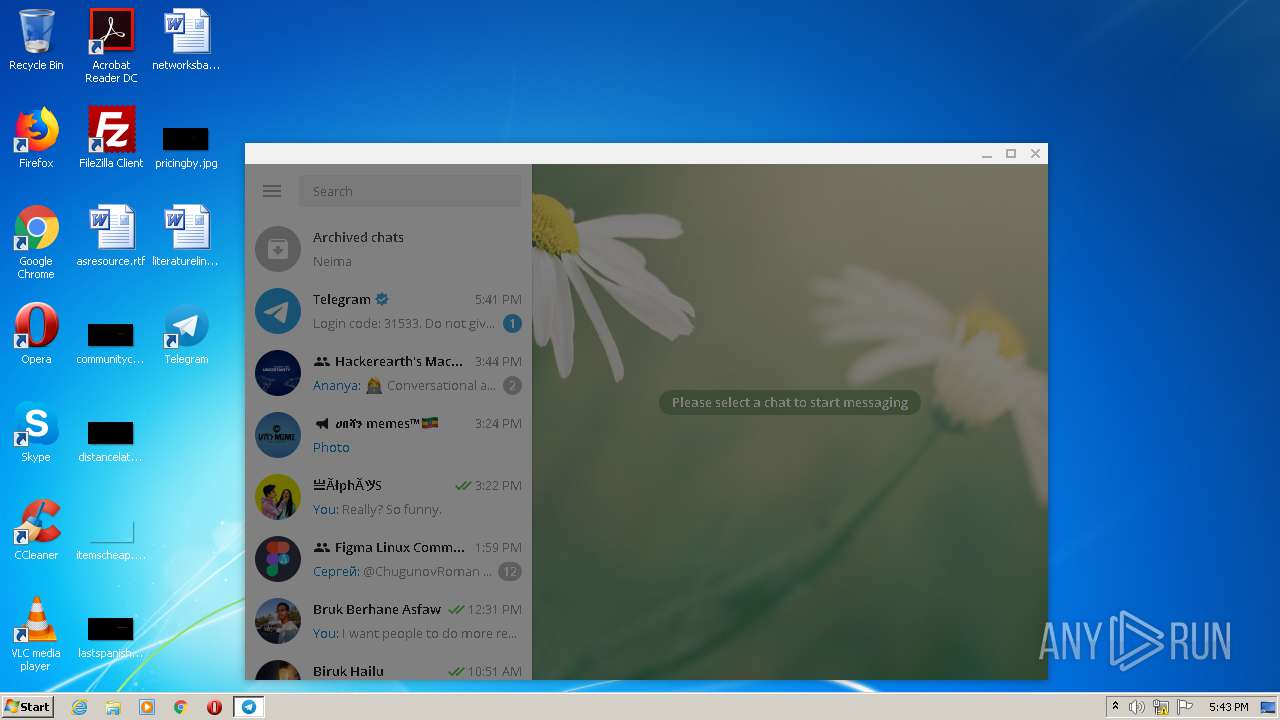The height and width of the screenshot is (720, 1280).
Task: Select 'Login code: 31533' message preview
Action: (x=404, y=323)
